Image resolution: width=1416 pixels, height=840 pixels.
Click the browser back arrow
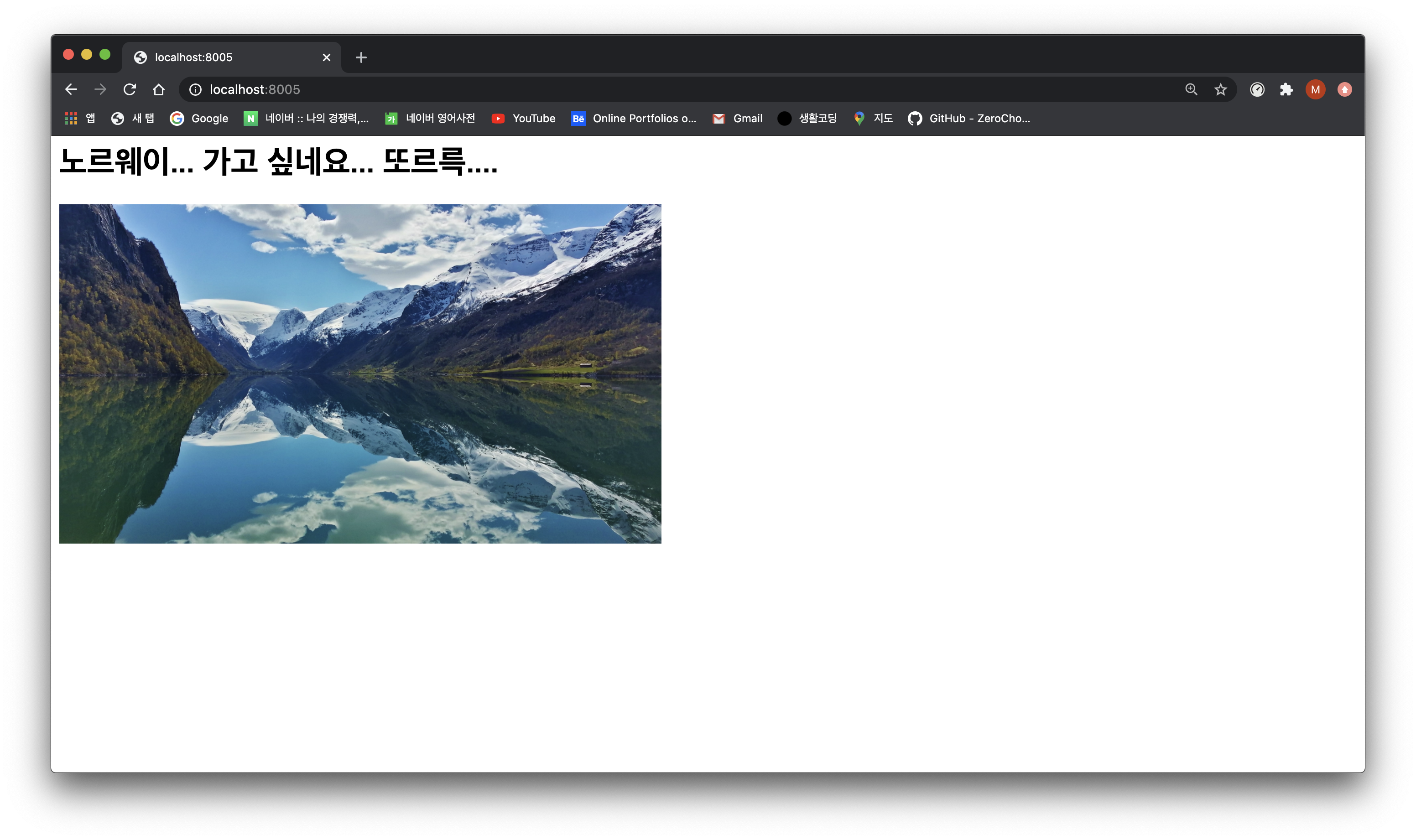tap(71, 89)
